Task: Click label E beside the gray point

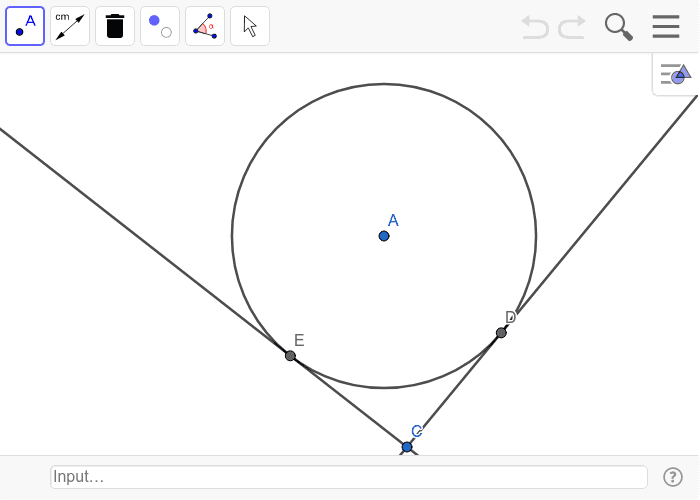Action: point(299,340)
